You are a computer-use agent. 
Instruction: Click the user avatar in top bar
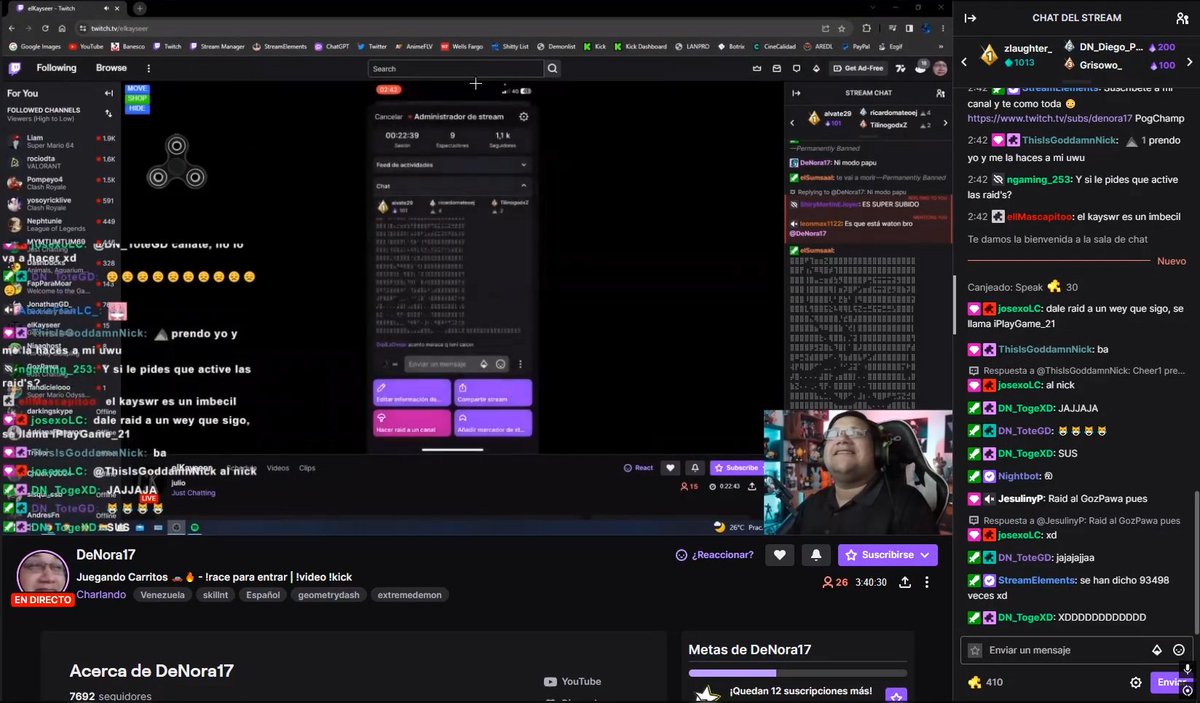pos(941,68)
